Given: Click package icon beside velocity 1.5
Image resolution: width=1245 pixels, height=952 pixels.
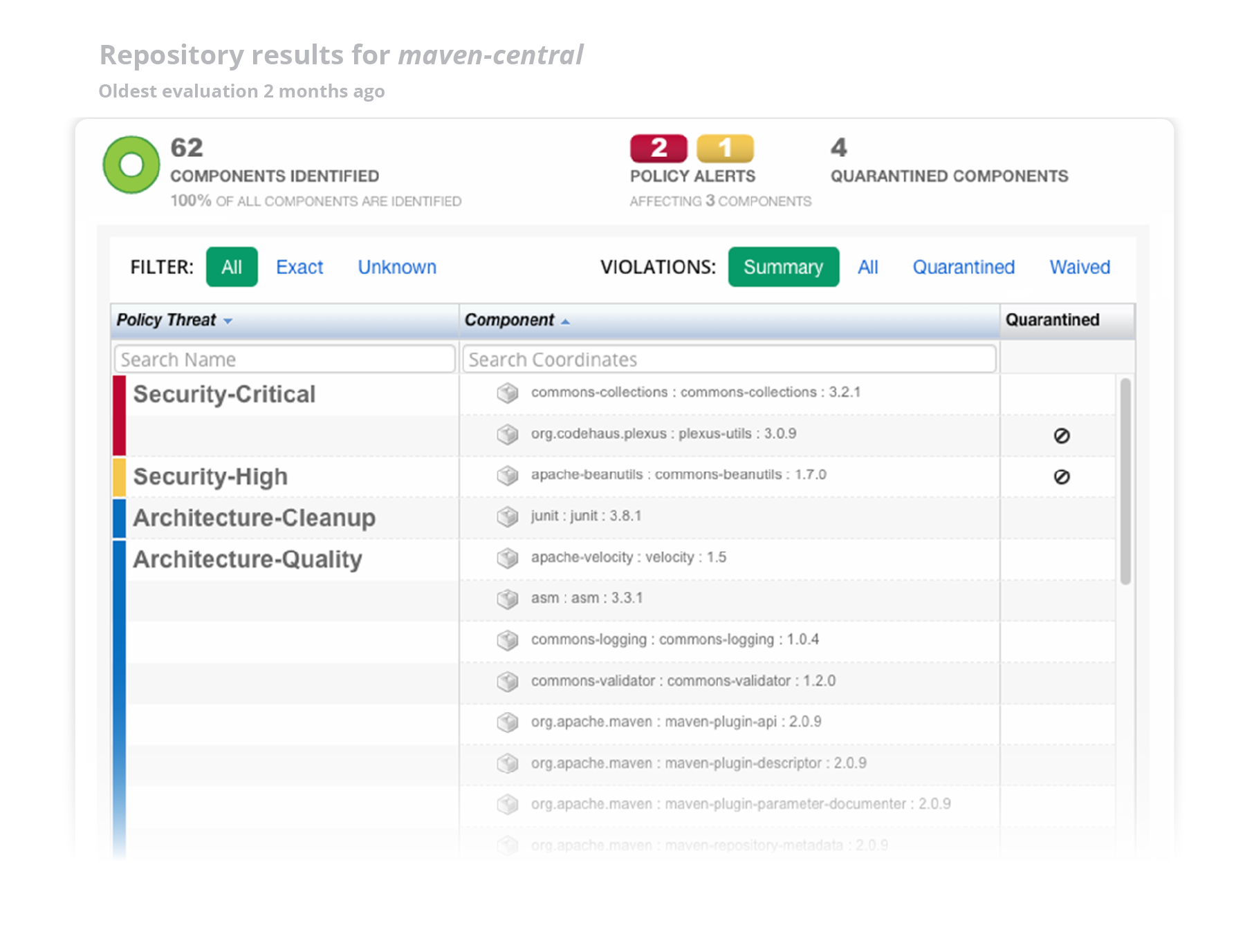Looking at the screenshot, I should (508, 557).
